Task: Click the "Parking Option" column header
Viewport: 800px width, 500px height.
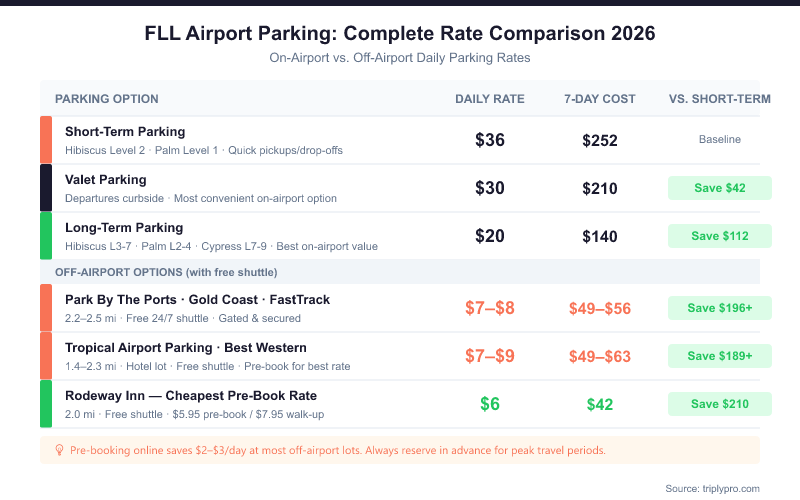Action: click(x=106, y=99)
